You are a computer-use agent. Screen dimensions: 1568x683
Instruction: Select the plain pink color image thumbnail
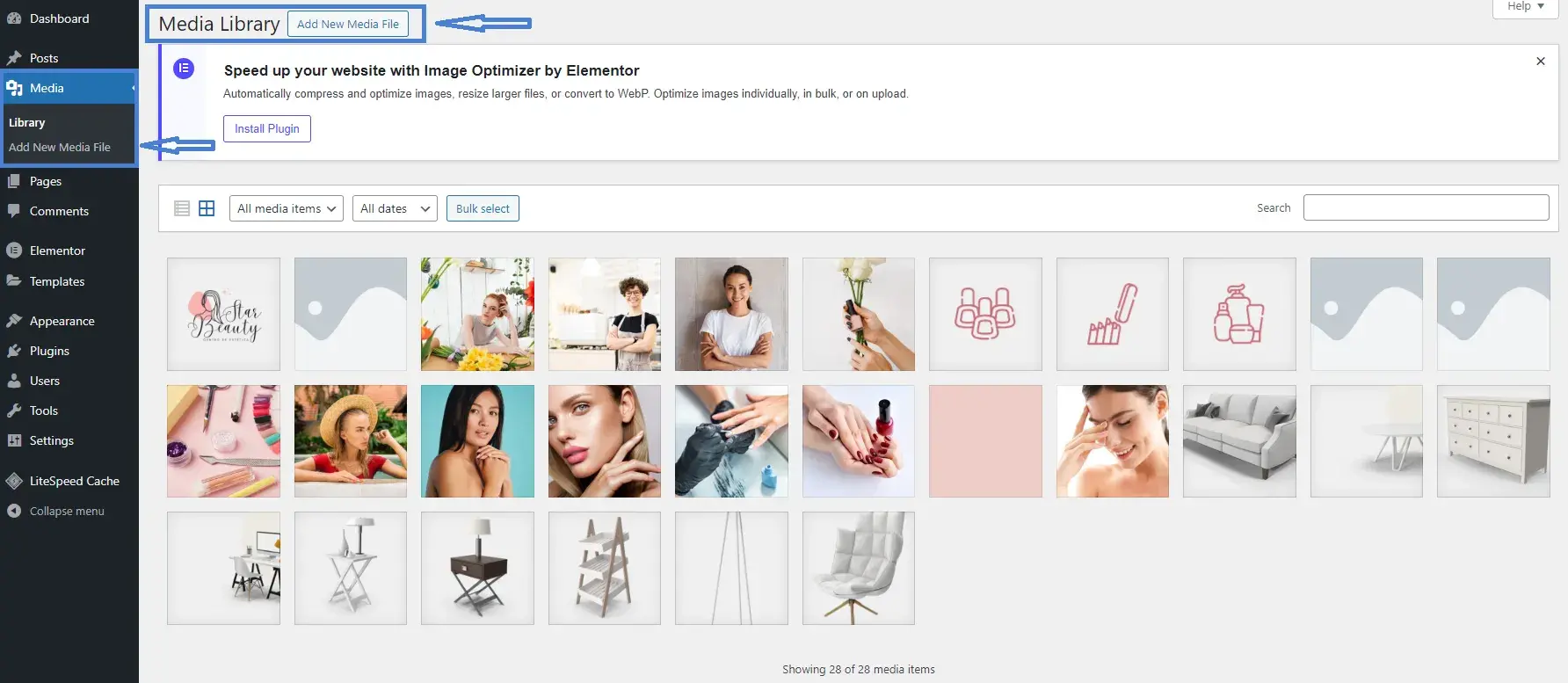[x=985, y=441]
